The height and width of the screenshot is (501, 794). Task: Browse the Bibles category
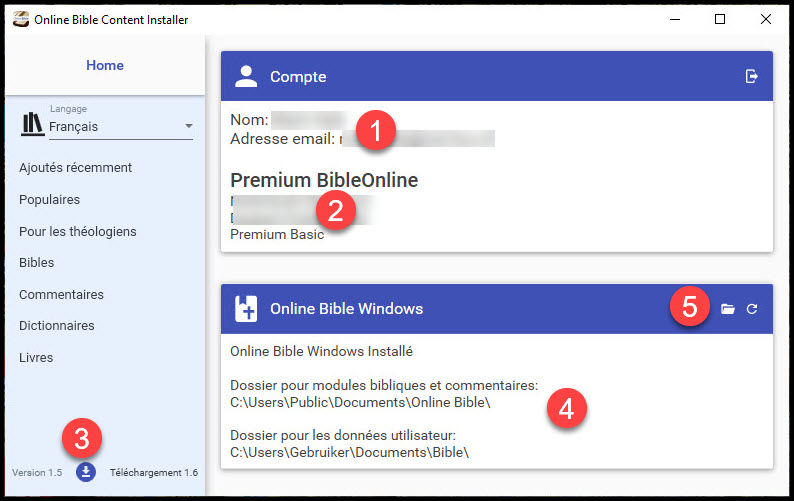coord(36,262)
